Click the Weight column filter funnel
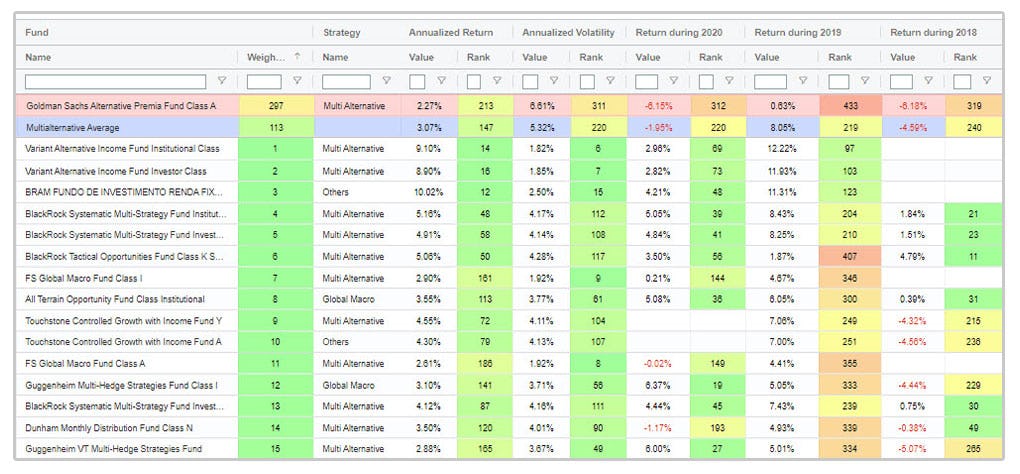 point(299,81)
